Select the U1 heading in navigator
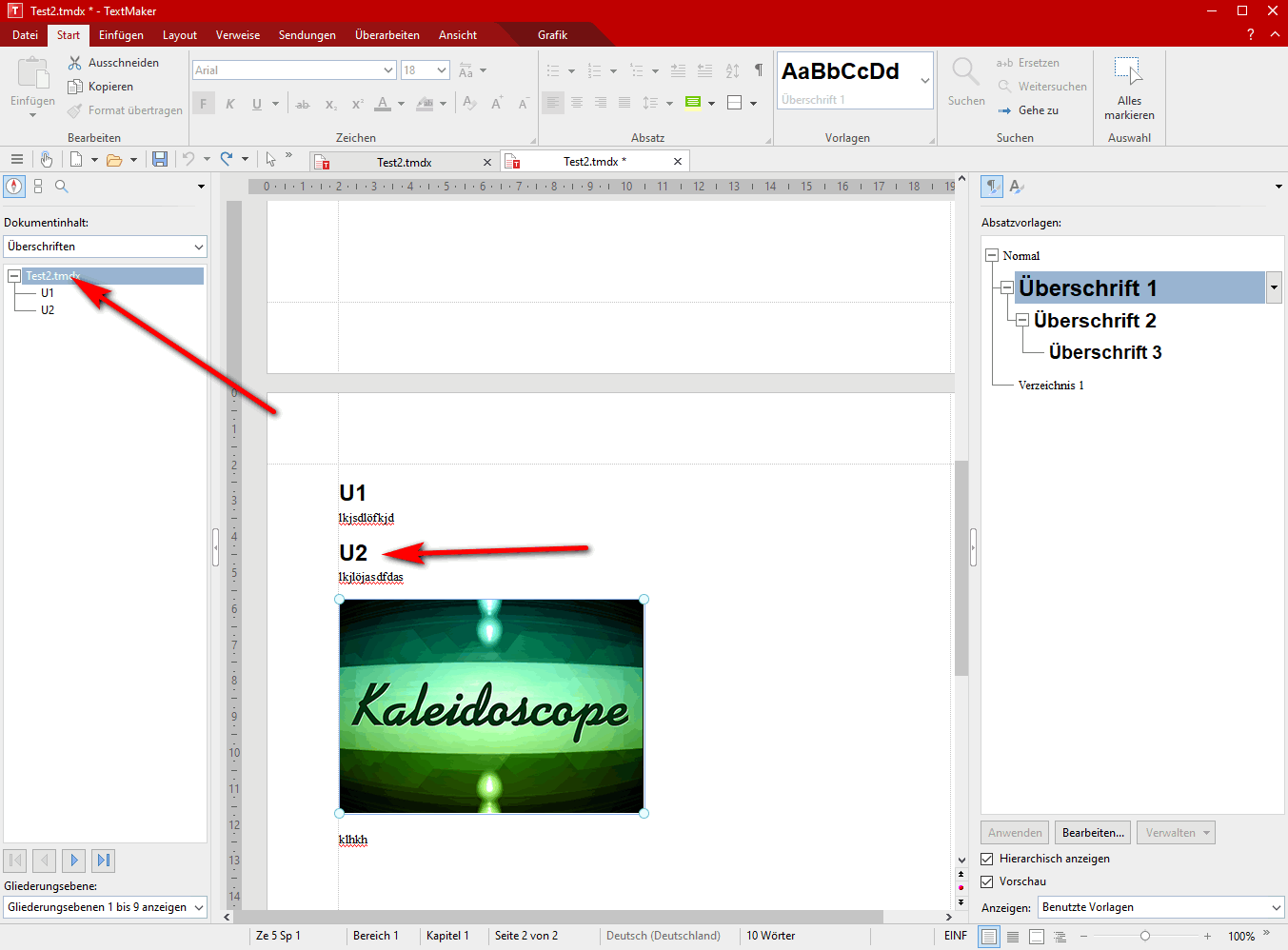Screen dimensions: 1288x950 click(48, 293)
